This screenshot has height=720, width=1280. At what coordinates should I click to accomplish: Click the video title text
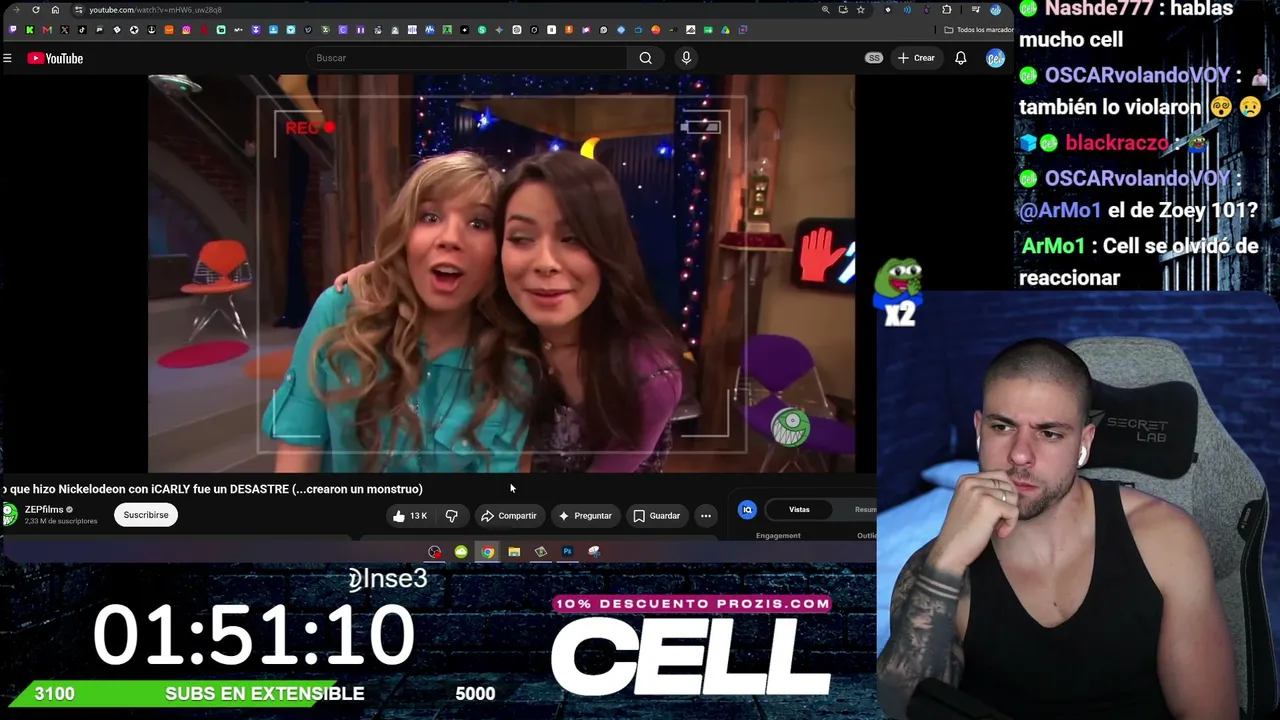[213, 489]
